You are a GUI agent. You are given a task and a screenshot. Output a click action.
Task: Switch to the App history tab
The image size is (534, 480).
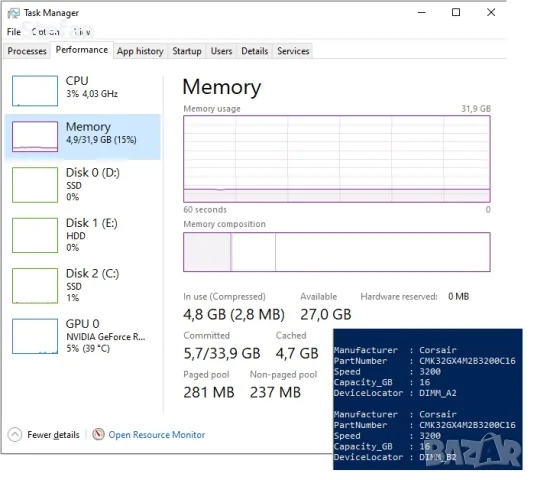pyautogui.click(x=140, y=51)
